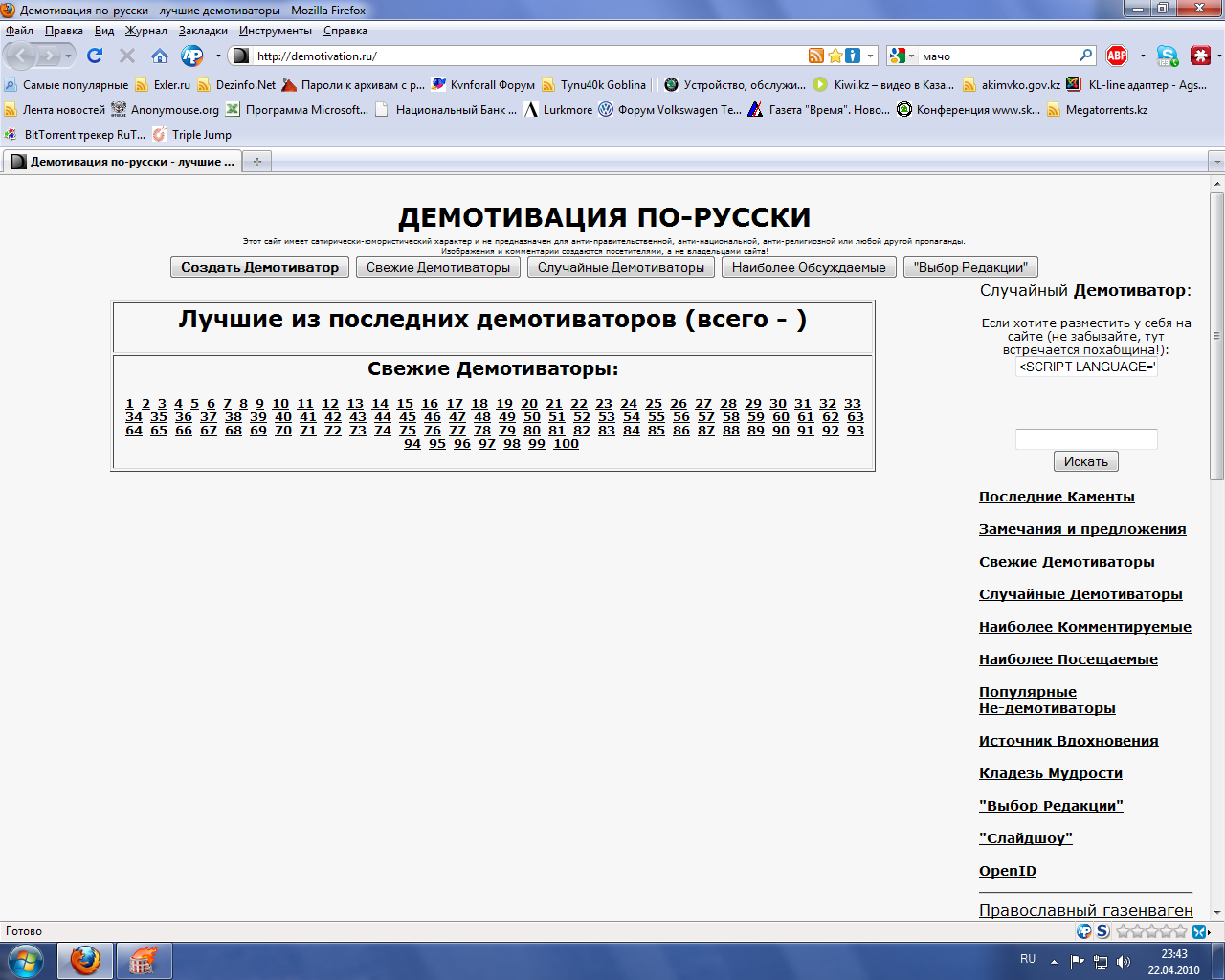Go to the Home page icon
This screenshot has height=980, width=1225.
[159, 56]
